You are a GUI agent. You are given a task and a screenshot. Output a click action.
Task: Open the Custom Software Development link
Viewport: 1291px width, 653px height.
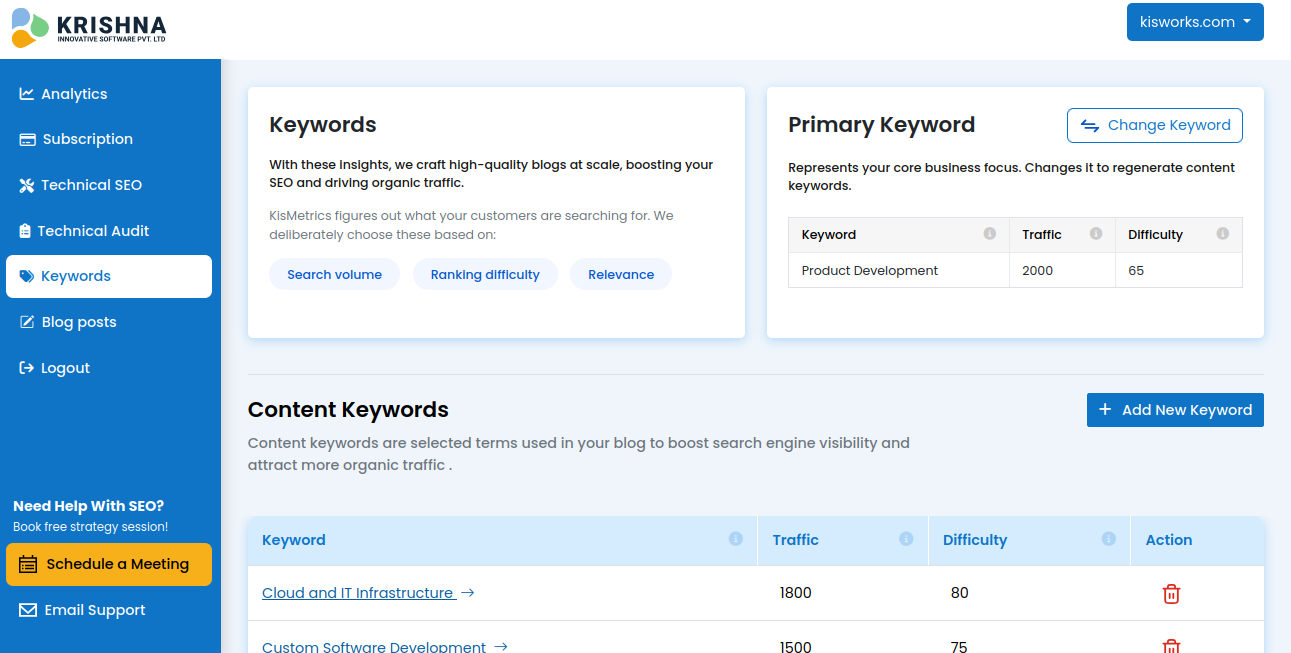[374, 647]
